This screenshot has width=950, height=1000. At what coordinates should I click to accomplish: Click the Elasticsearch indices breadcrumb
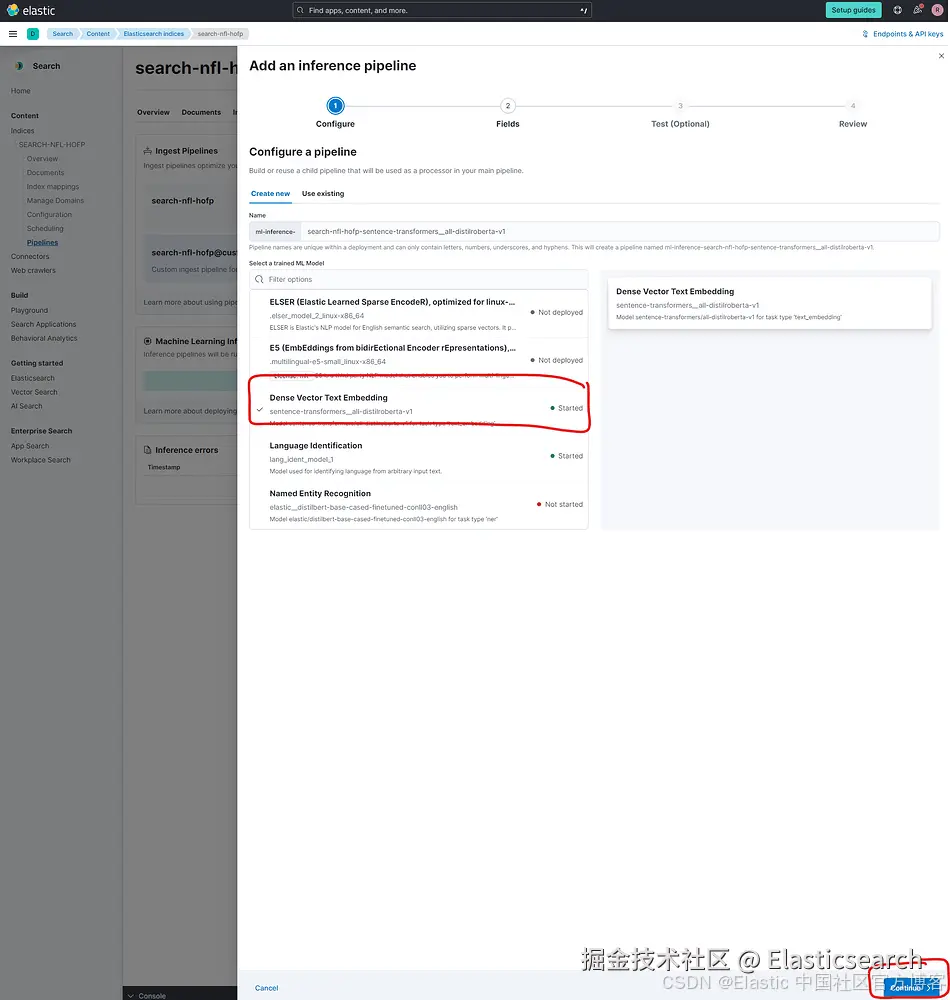[154, 34]
